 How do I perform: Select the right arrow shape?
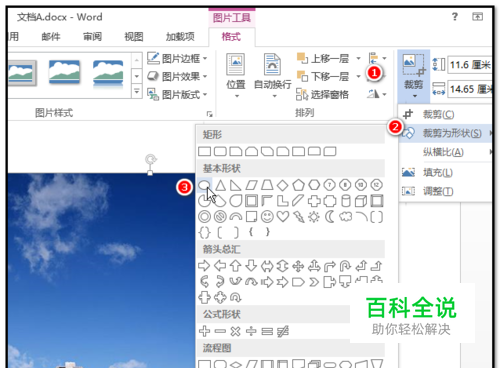coord(204,266)
